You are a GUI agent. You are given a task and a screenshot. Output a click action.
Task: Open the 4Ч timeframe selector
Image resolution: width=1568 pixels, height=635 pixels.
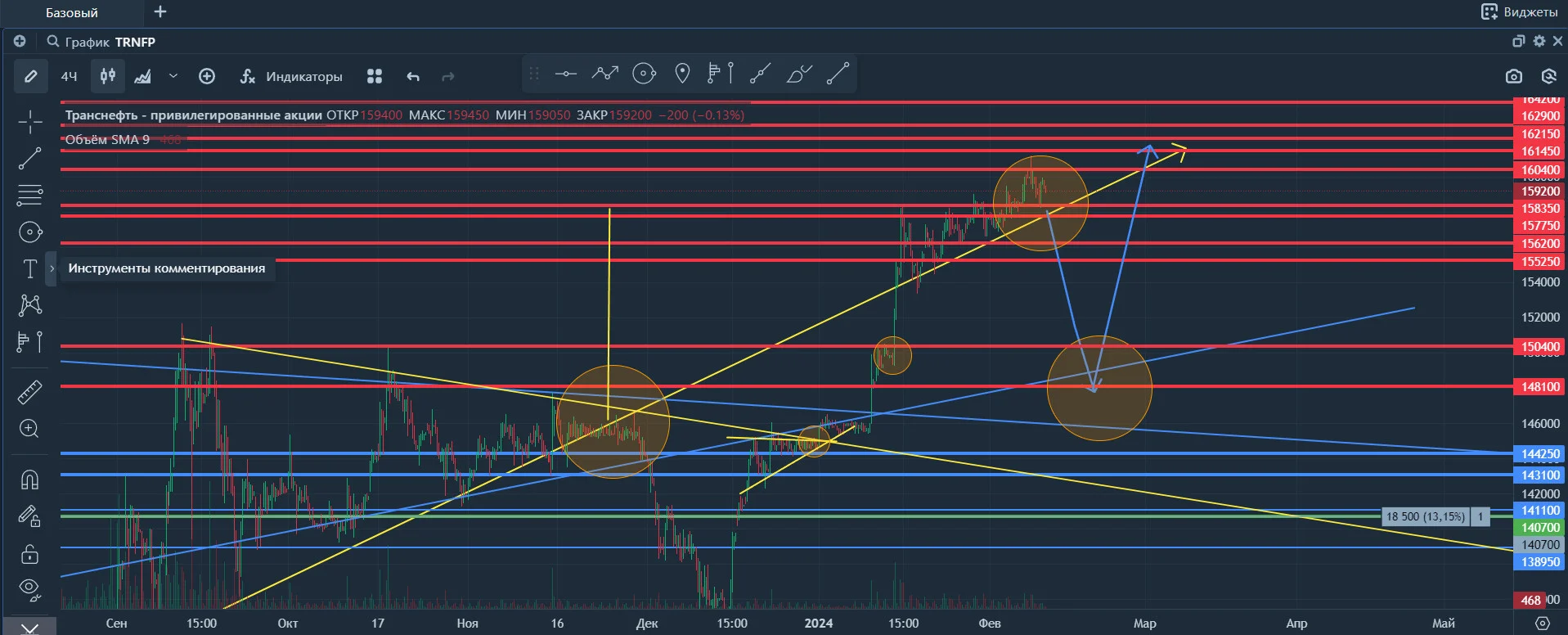pos(70,76)
